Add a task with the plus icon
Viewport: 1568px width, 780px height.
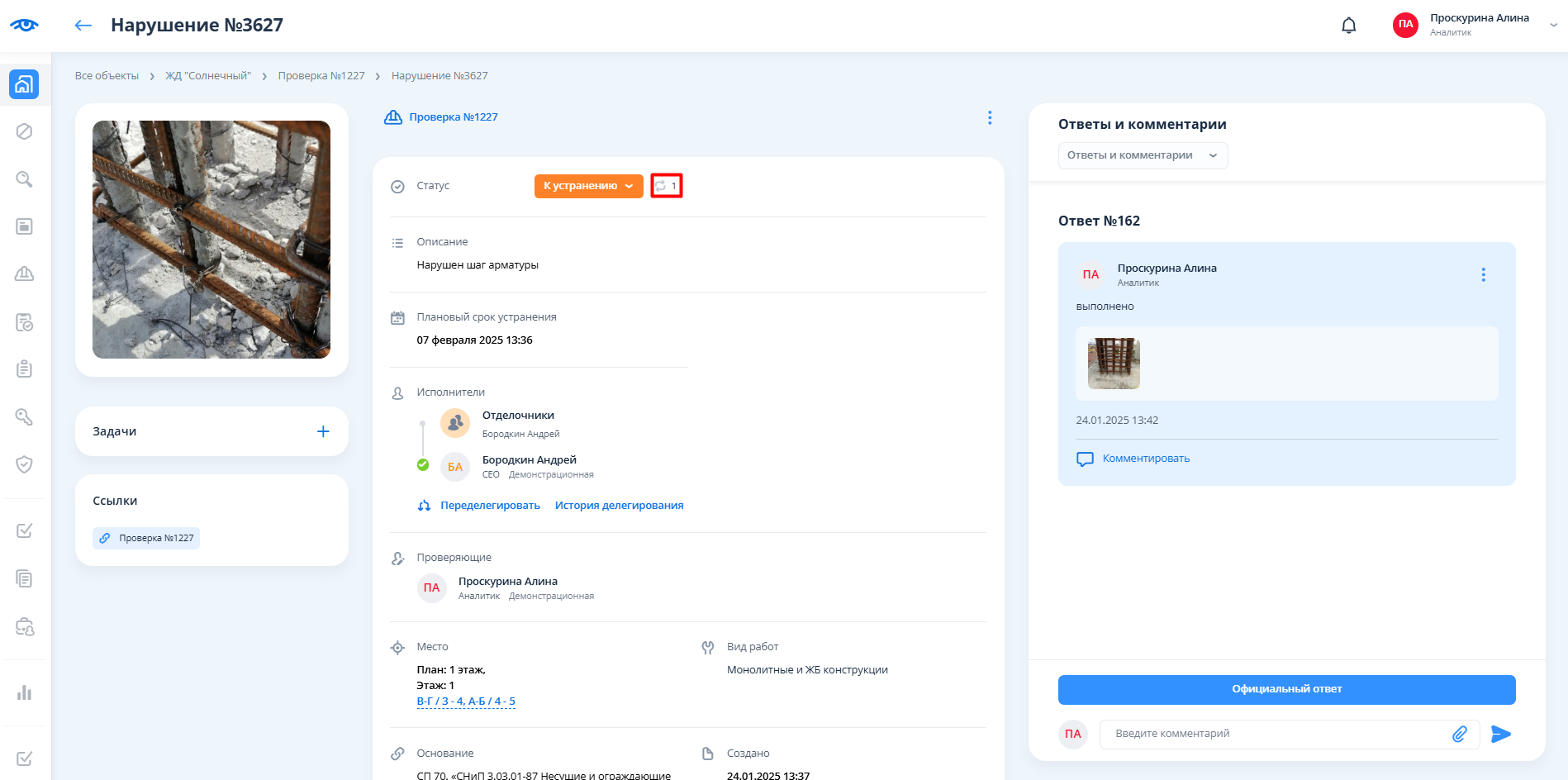pos(323,431)
